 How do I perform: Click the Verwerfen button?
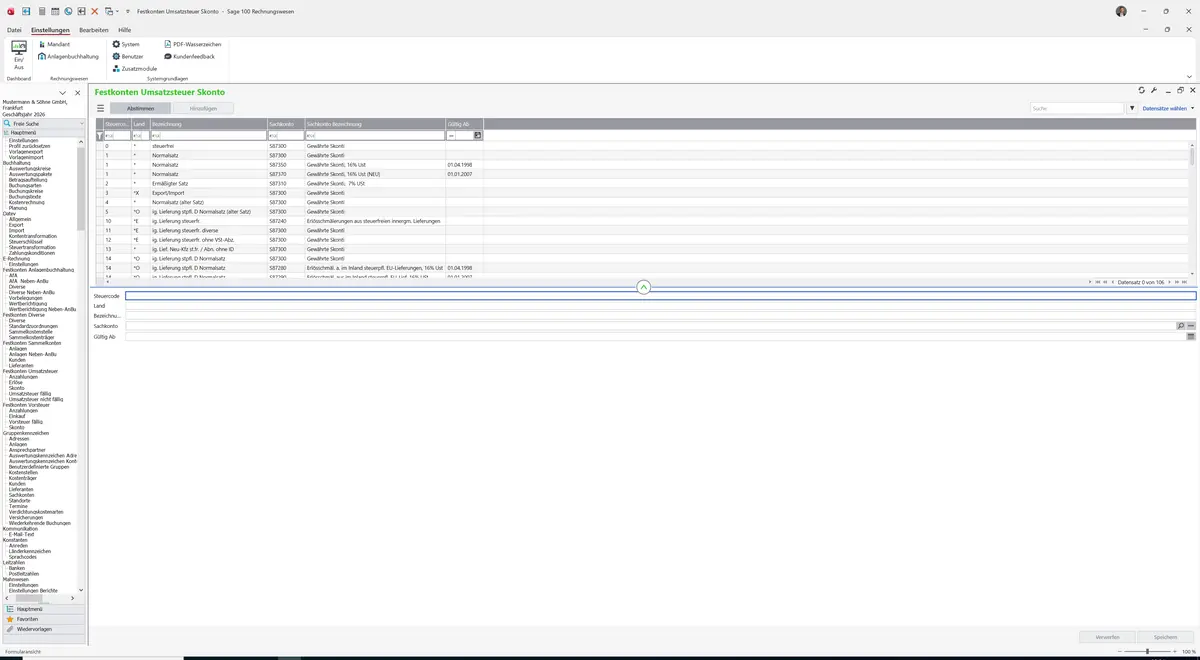(1108, 637)
